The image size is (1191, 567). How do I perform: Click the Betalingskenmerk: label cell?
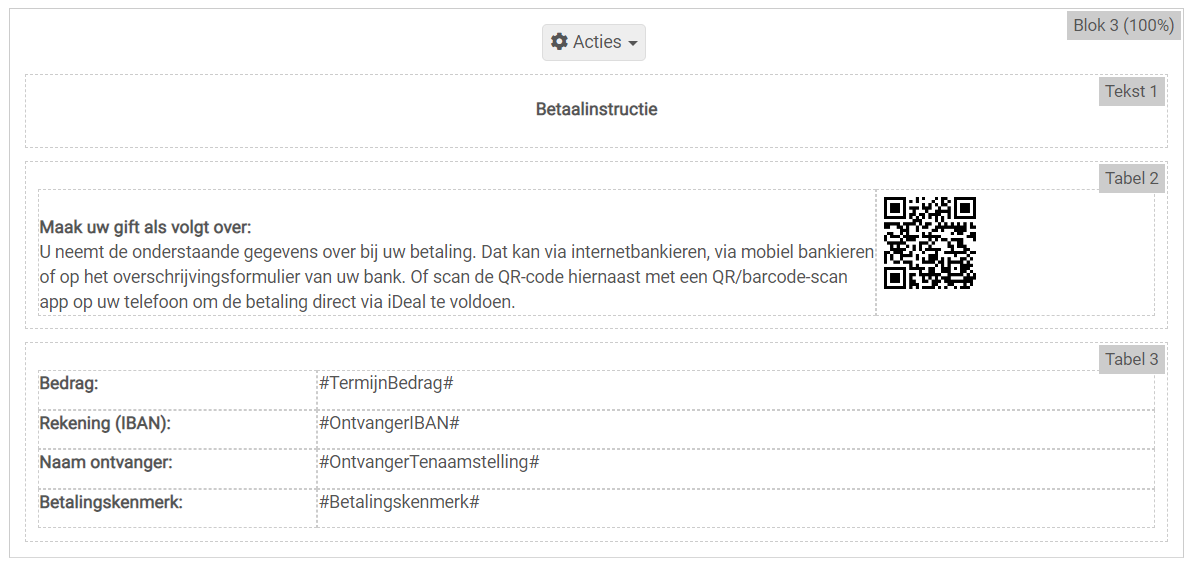(x=111, y=502)
